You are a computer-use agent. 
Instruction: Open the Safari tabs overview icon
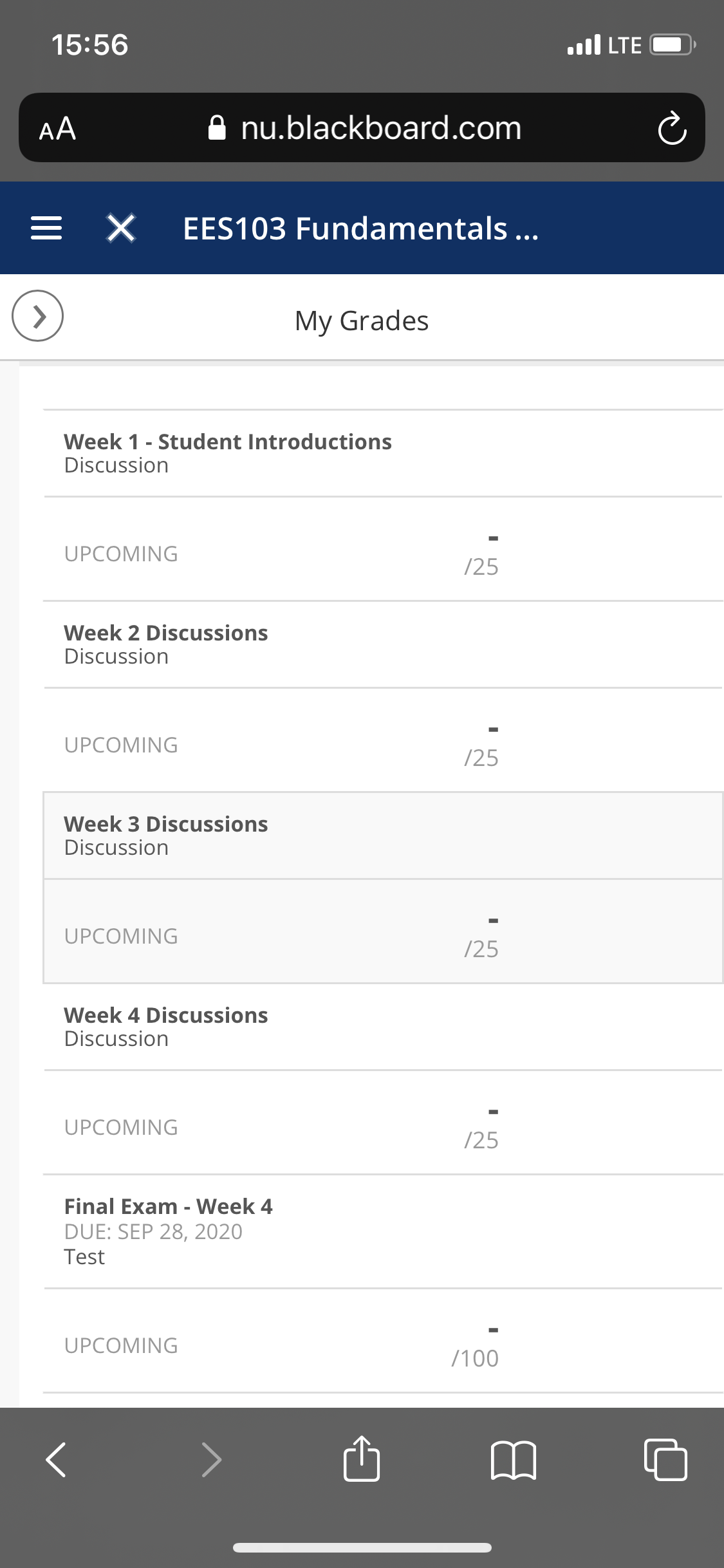click(665, 1459)
